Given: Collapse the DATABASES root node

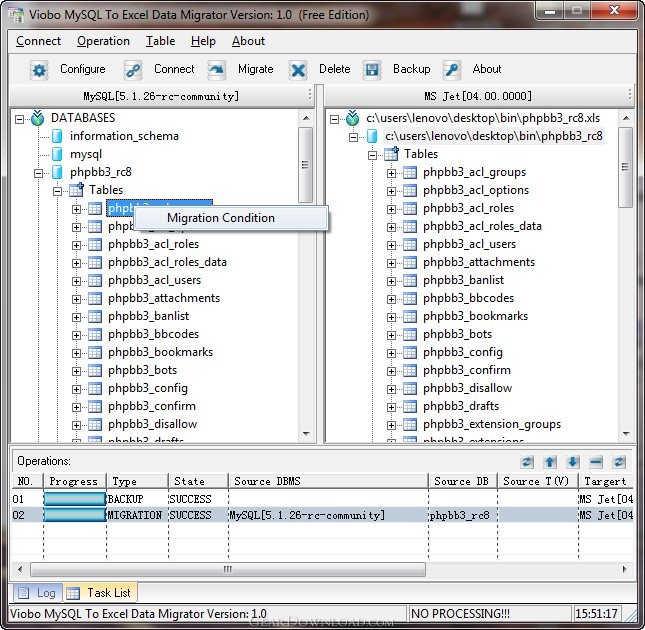Looking at the screenshot, I should click(x=19, y=119).
